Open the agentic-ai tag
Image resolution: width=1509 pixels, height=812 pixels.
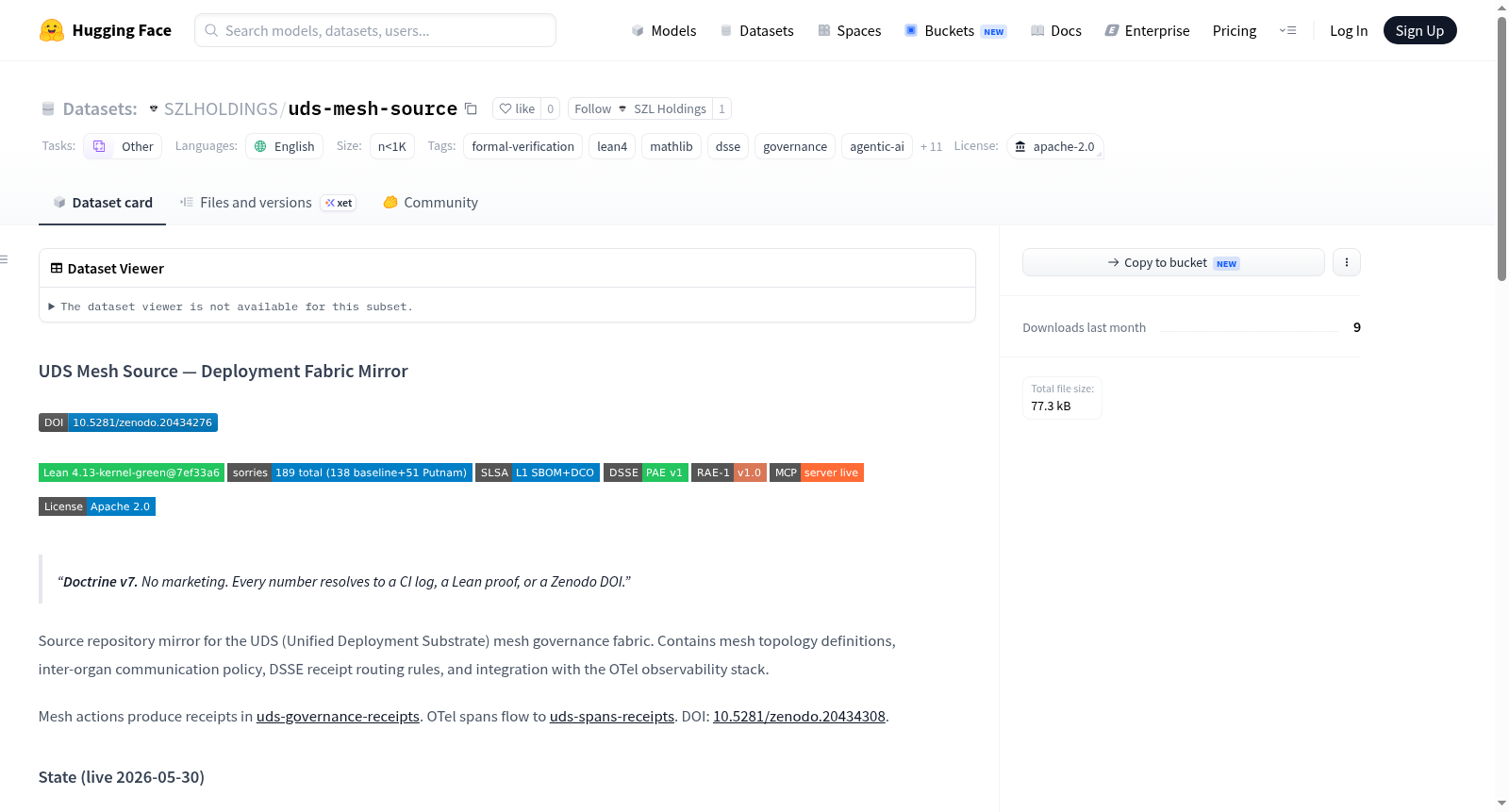[x=877, y=146]
